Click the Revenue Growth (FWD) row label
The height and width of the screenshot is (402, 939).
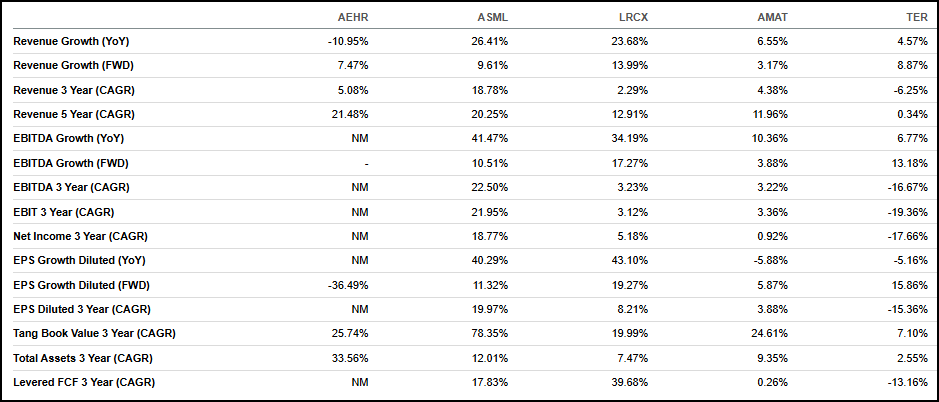pyautogui.click(x=72, y=65)
